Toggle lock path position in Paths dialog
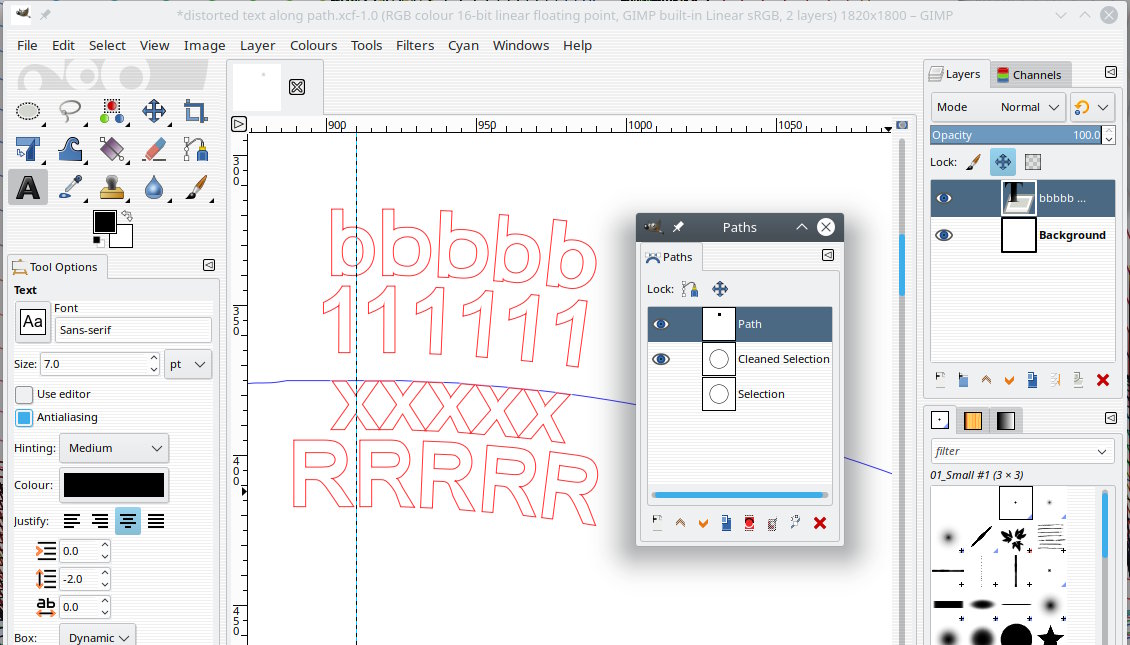The width and height of the screenshot is (1130, 645). (x=720, y=289)
